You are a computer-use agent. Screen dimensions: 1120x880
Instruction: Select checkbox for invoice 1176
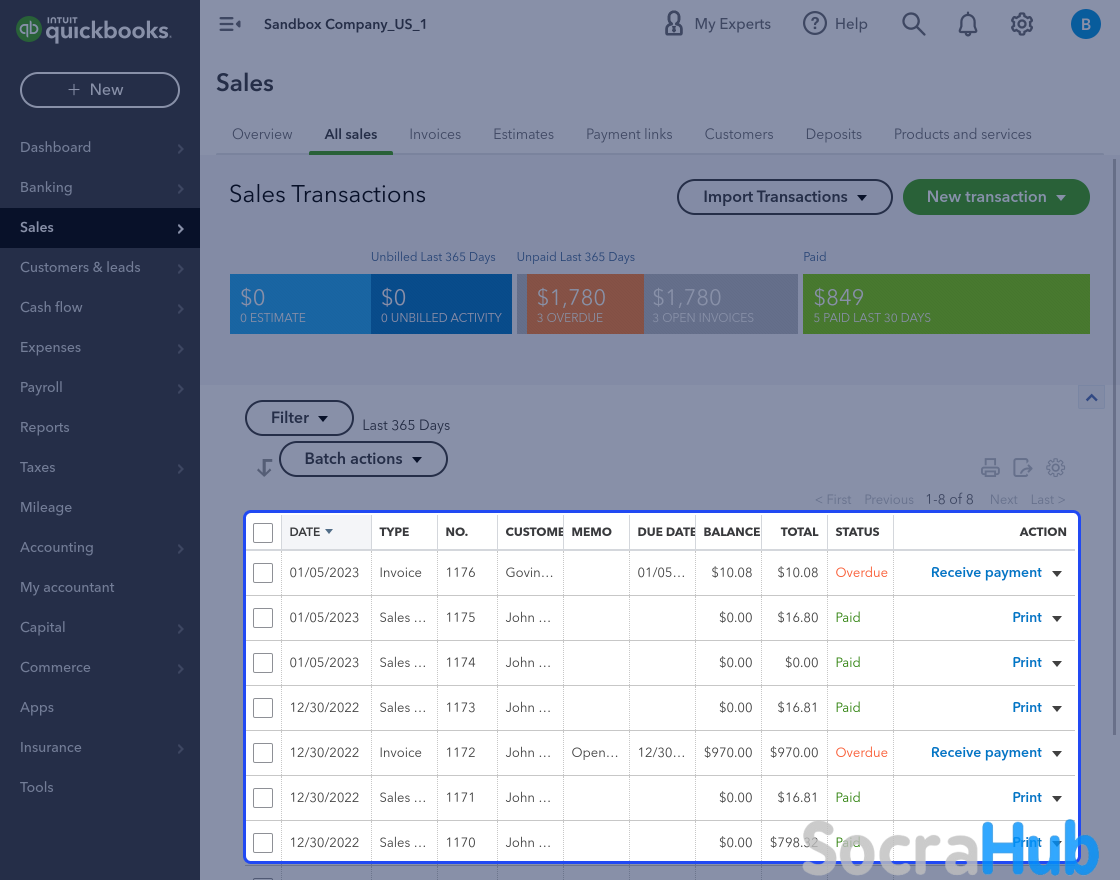point(263,573)
